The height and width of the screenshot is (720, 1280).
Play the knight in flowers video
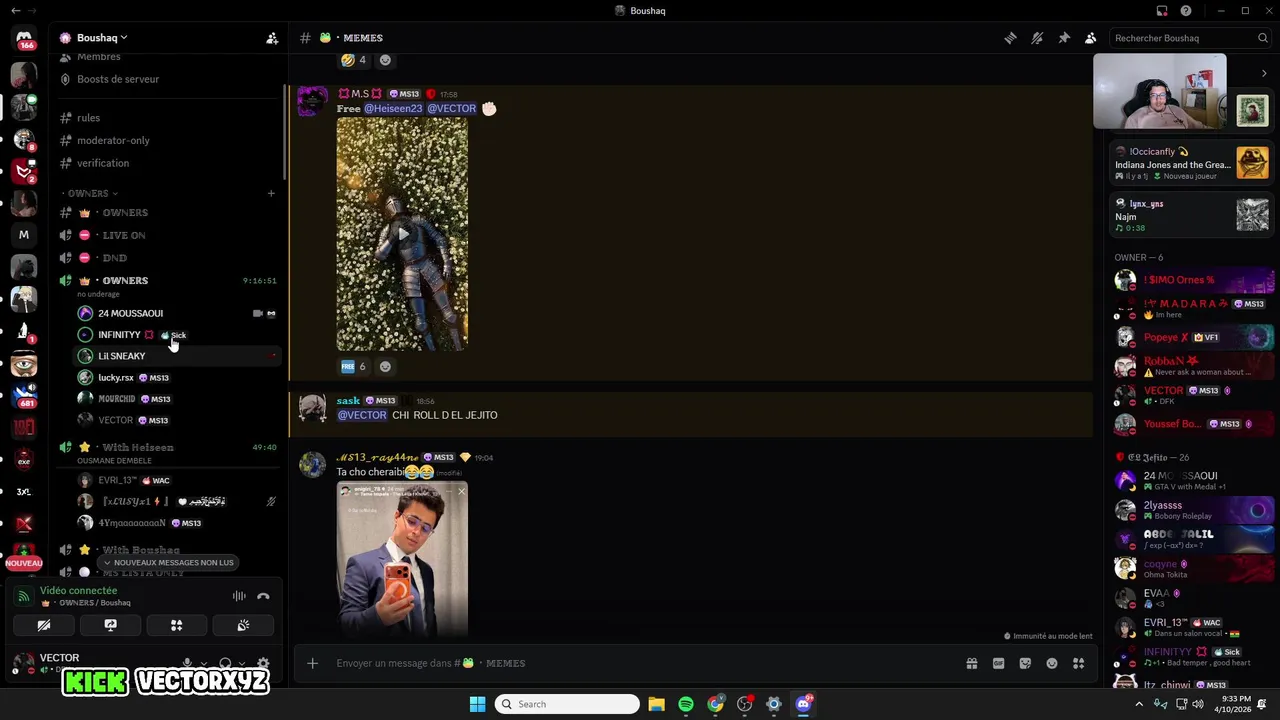click(402, 234)
